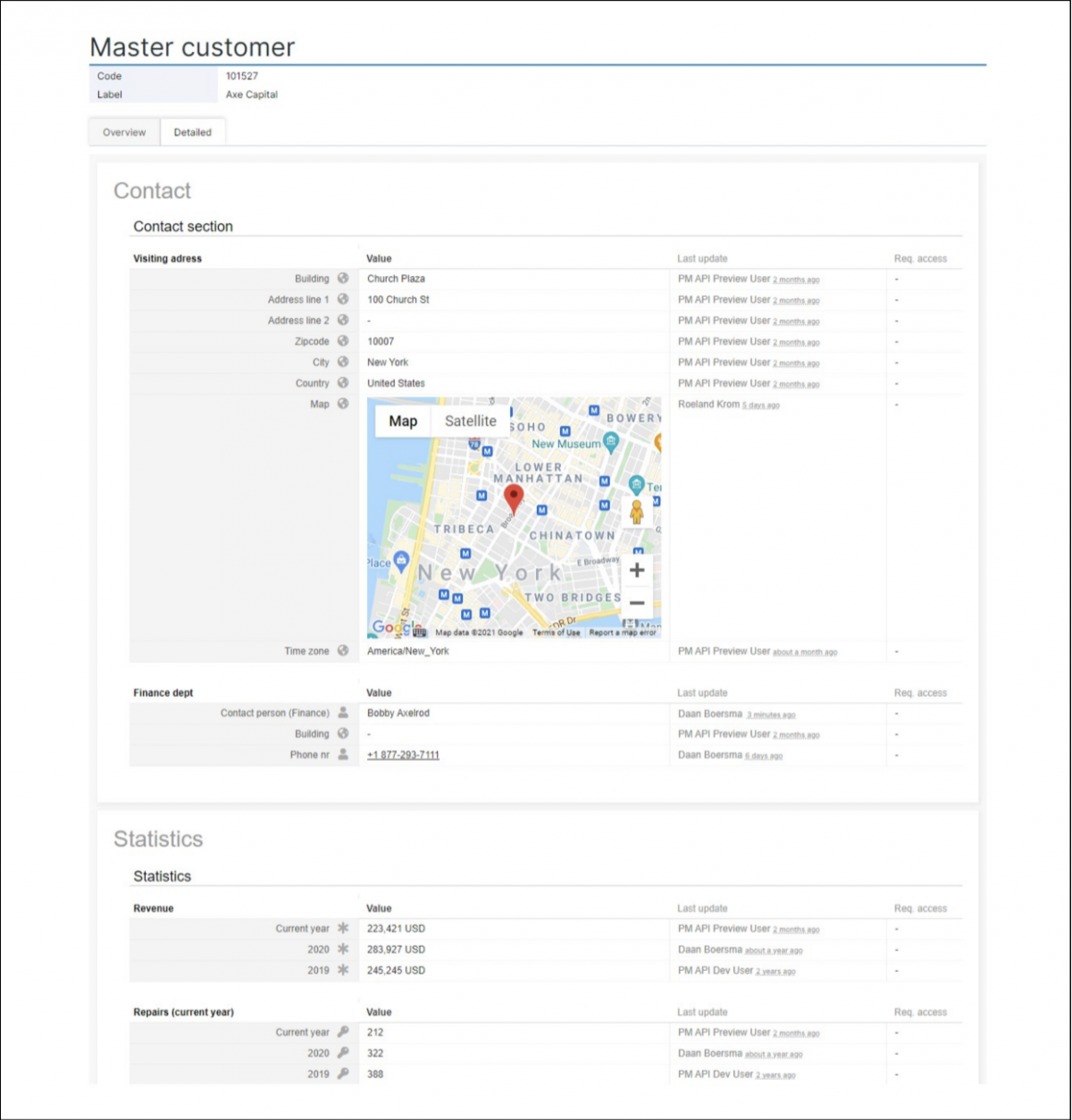This screenshot has height=1120, width=1072.
Task: Click Report a map error link
Action: tap(624, 632)
